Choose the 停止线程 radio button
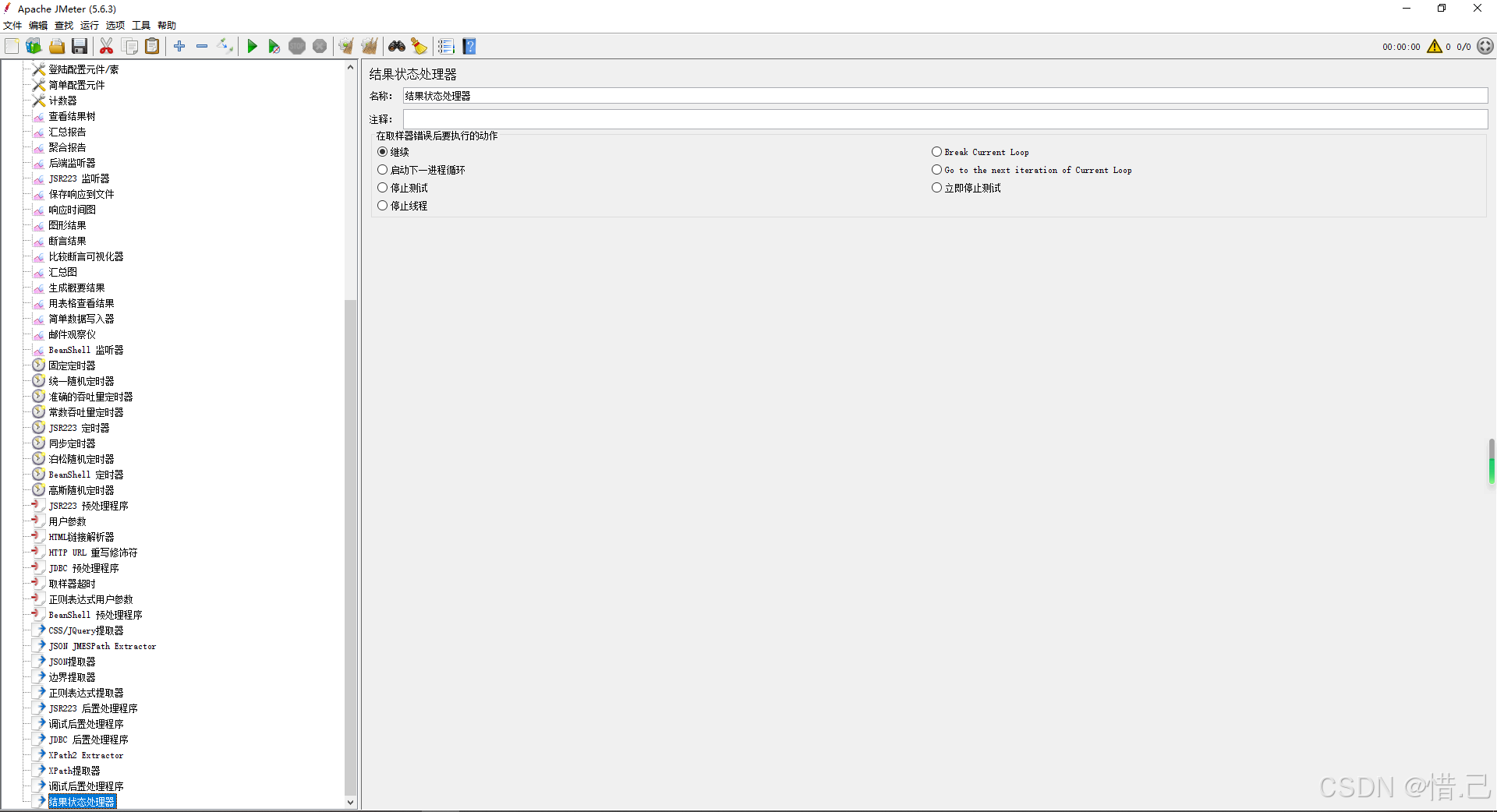The width and height of the screenshot is (1497, 812). click(383, 206)
